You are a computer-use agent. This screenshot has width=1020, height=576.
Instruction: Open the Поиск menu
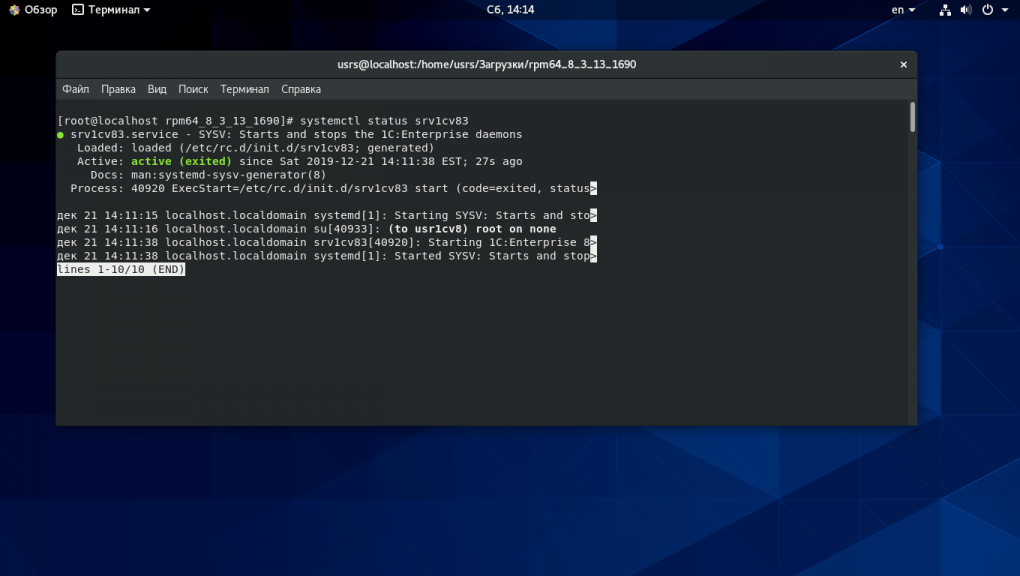tap(193, 89)
